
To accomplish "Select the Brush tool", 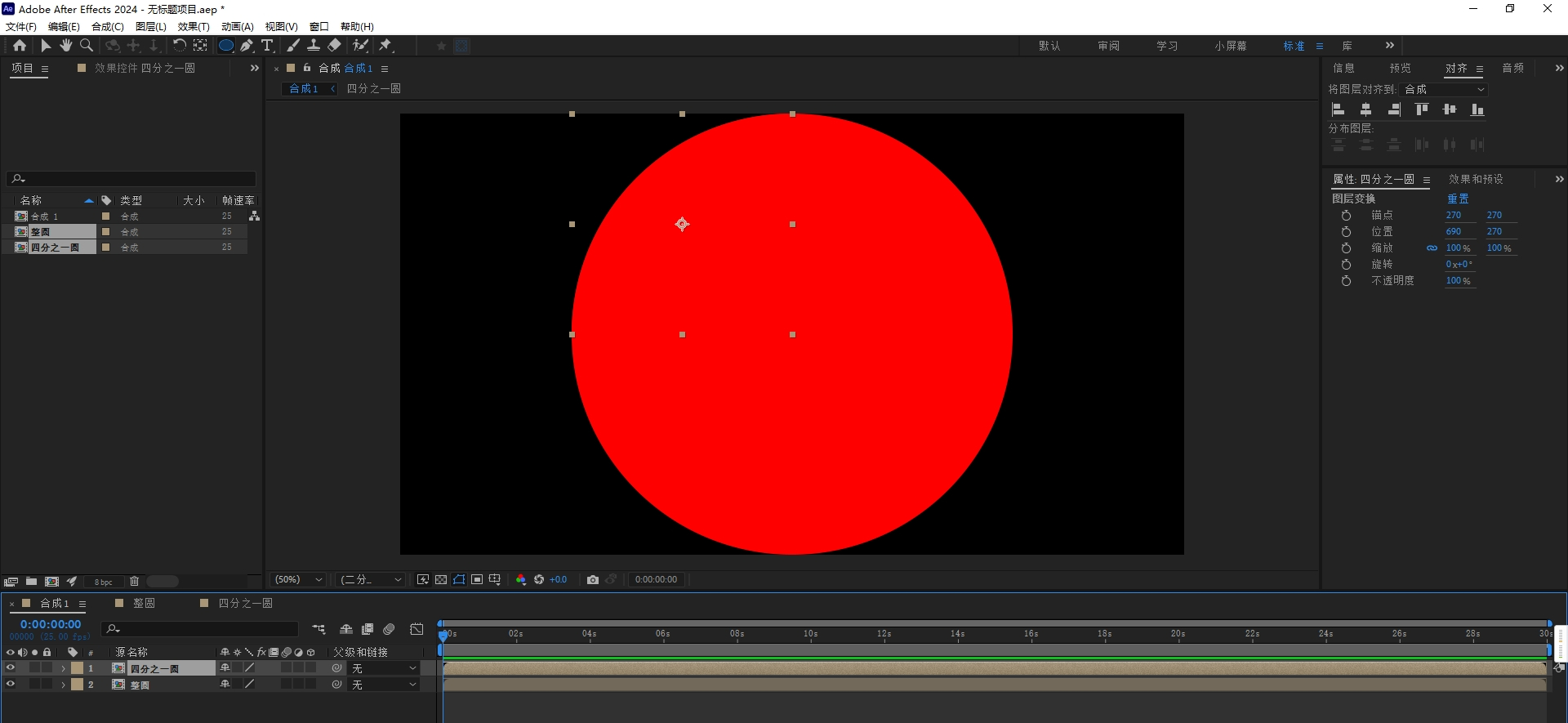I will [x=293, y=46].
